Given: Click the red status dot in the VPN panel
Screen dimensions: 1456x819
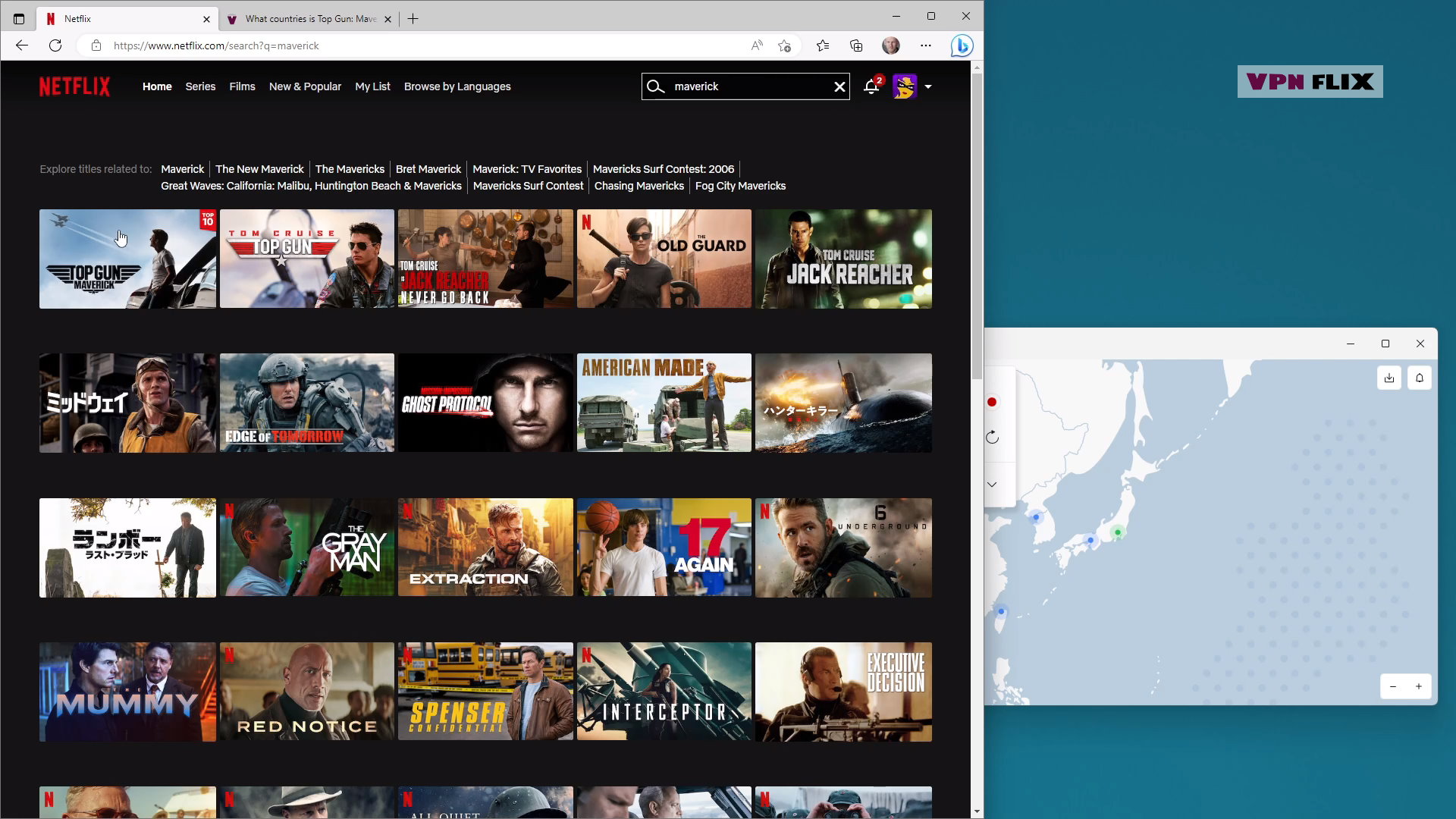Looking at the screenshot, I should pyautogui.click(x=992, y=403).
